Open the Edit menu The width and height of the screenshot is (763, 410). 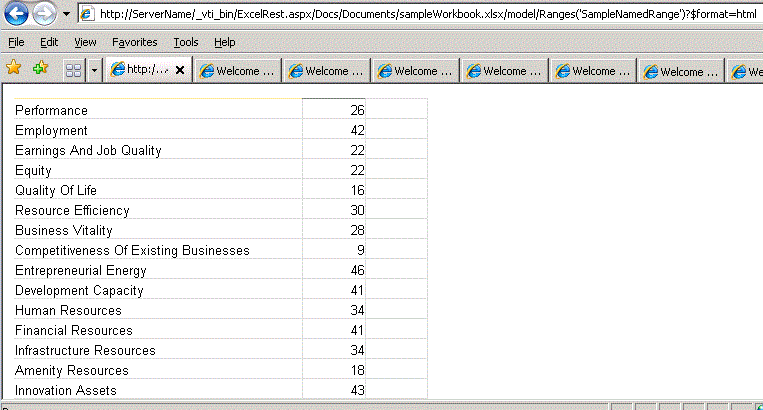49,42
